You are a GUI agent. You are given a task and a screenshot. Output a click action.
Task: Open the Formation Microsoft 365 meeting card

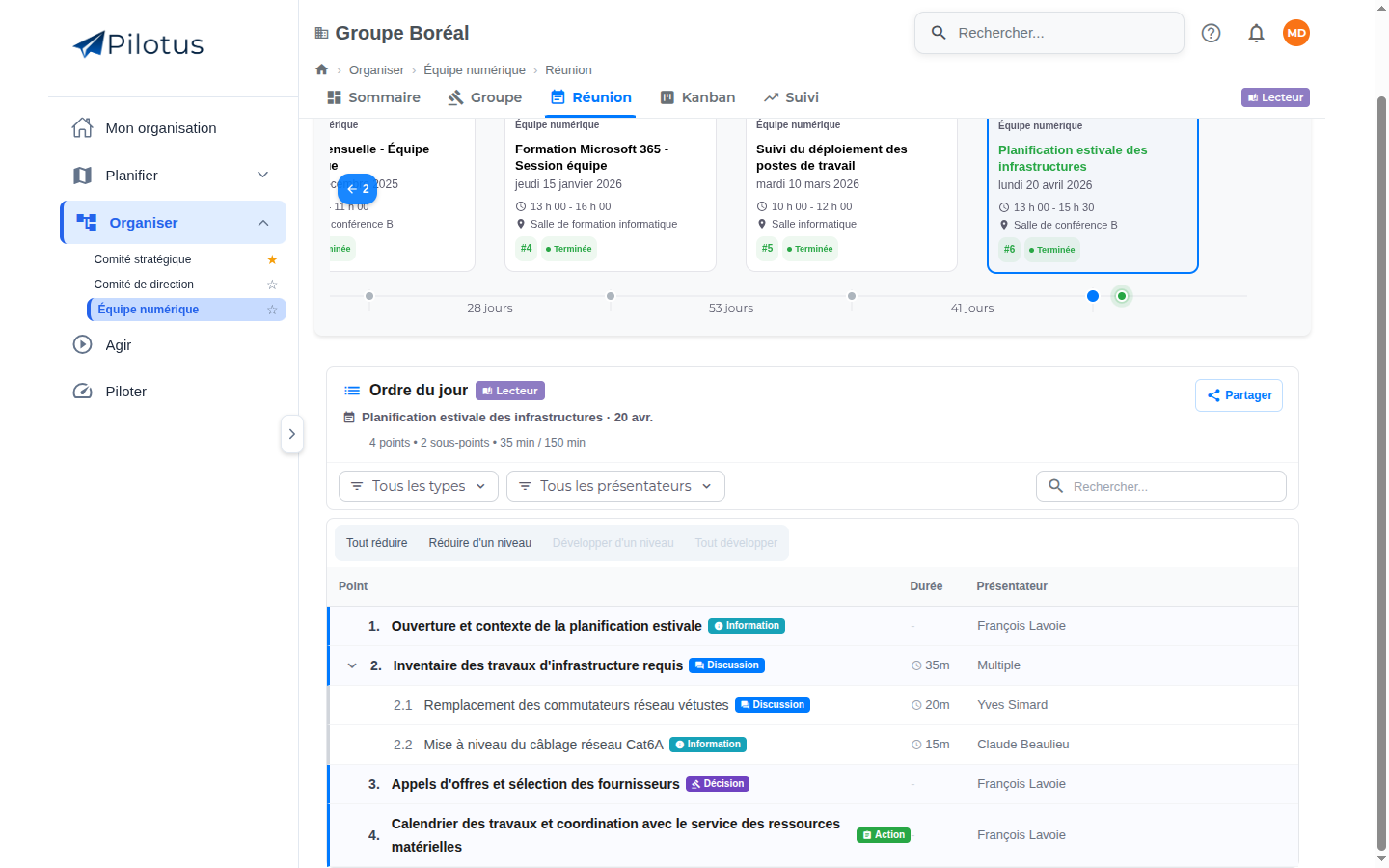[x=611, y=195]
